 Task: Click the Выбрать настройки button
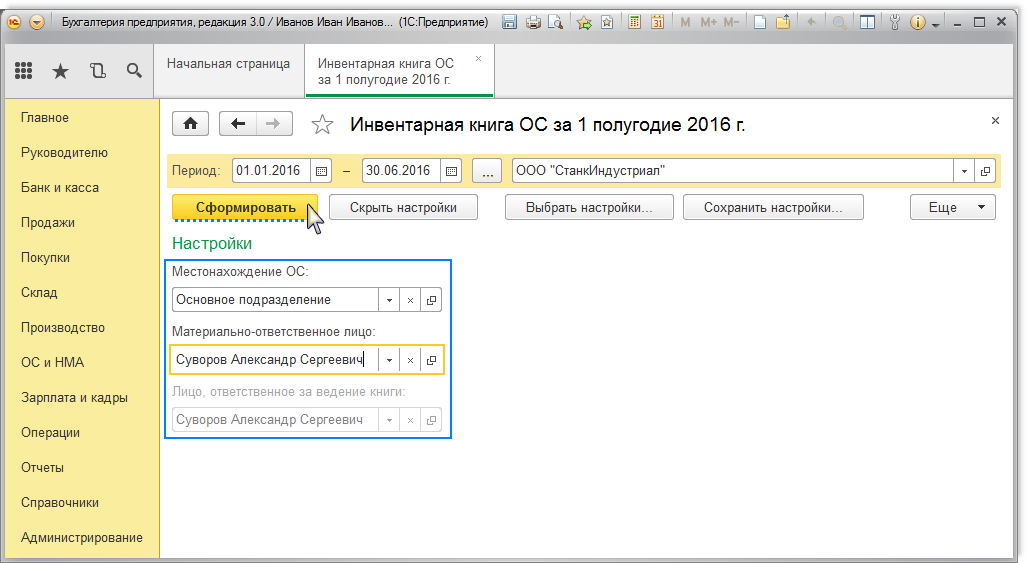pos(589,208)
